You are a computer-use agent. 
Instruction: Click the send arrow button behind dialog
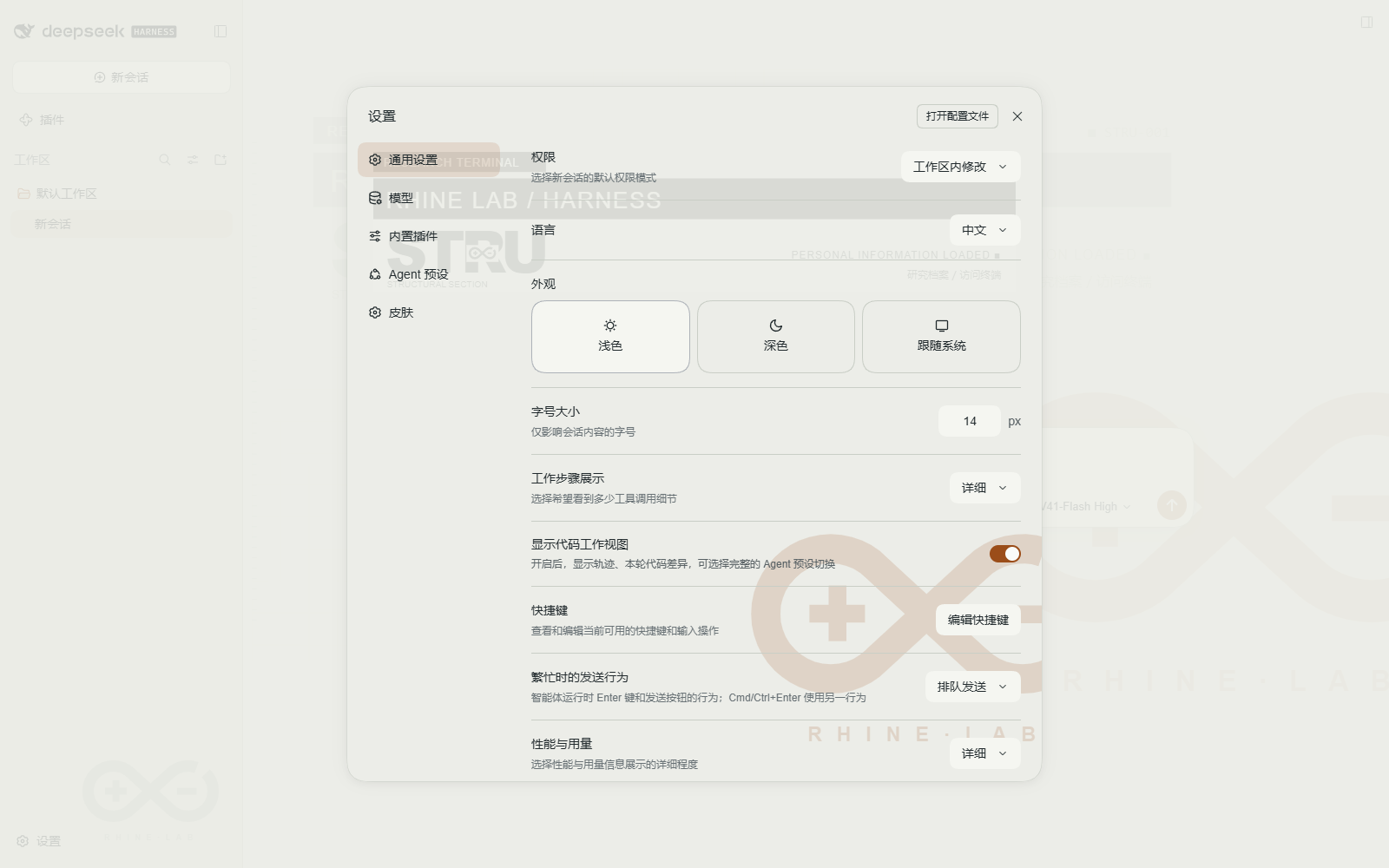[1172, 505]
